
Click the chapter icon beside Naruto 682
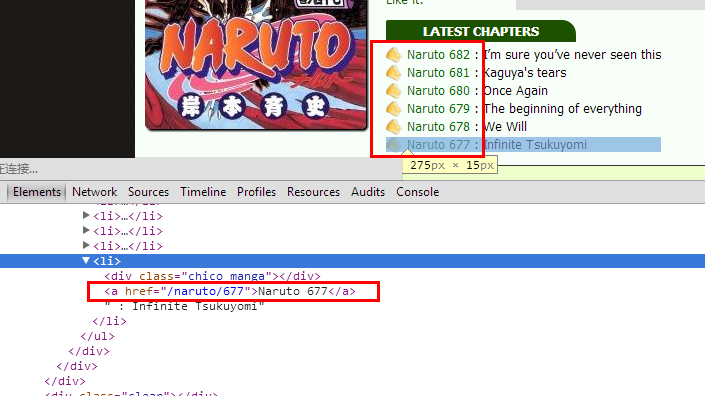(393, 54)
